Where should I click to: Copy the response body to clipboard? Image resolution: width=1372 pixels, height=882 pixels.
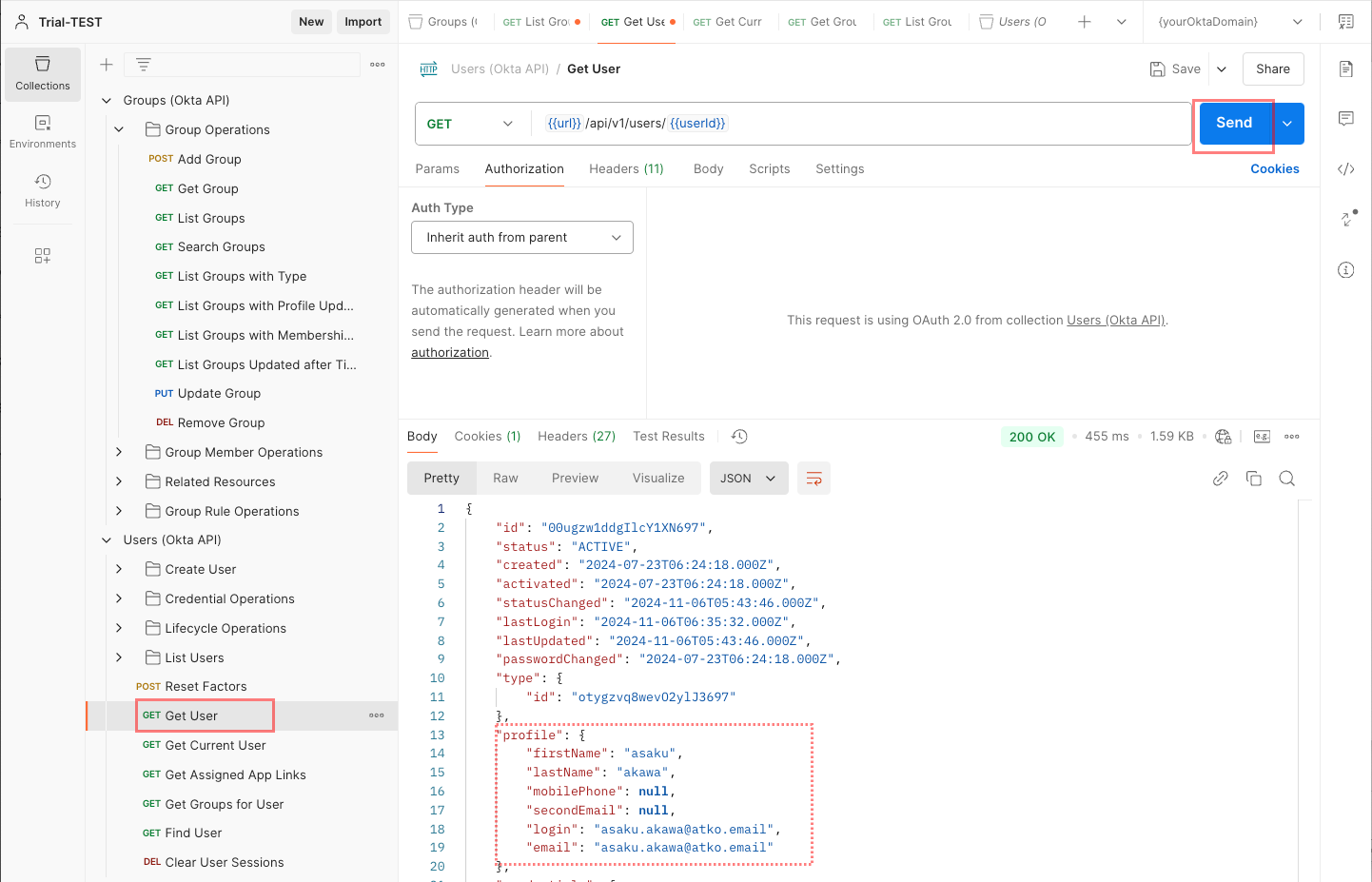tap(1254, 479)
